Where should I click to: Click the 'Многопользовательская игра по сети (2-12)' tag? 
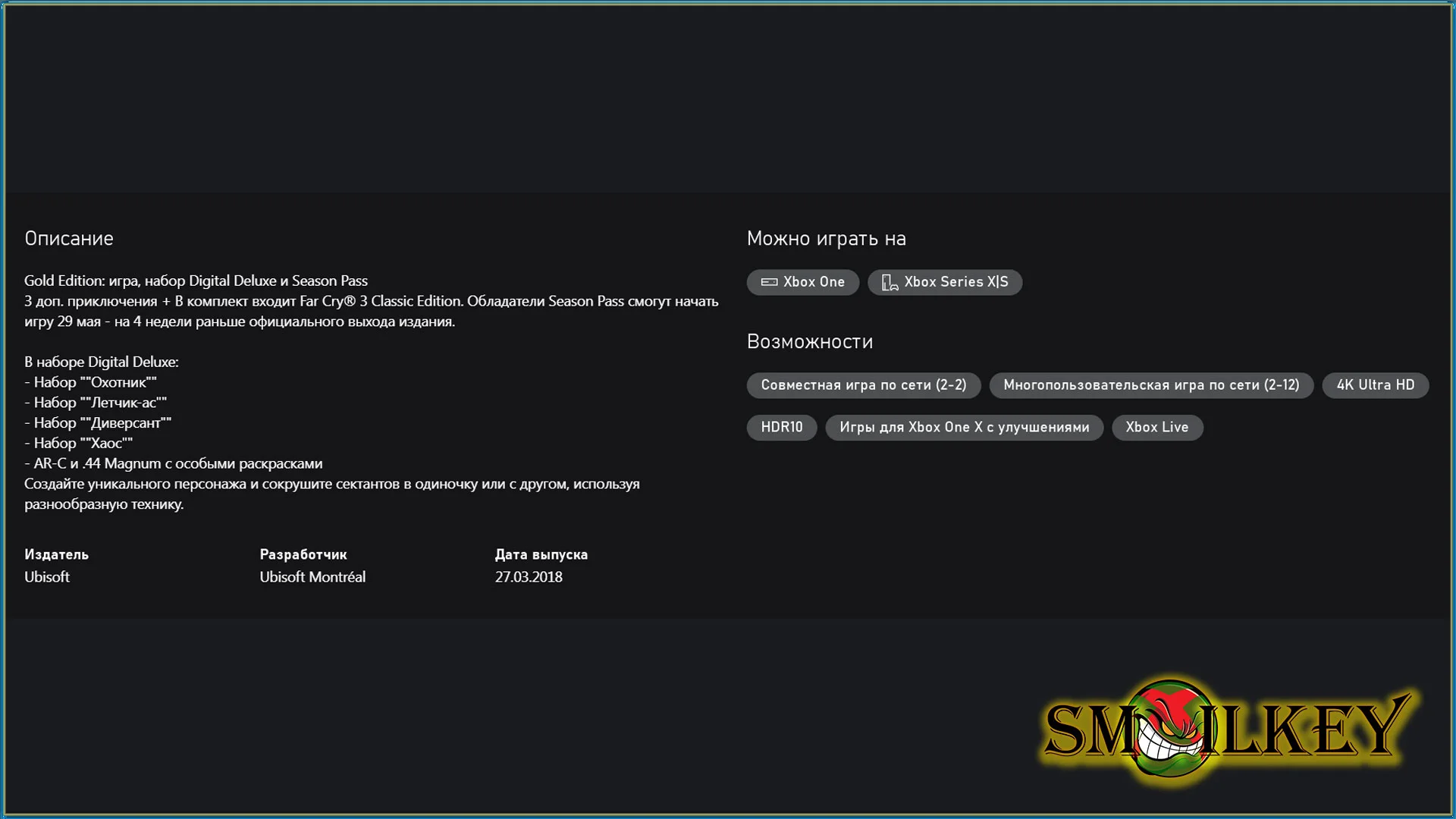coord(1150,385)
